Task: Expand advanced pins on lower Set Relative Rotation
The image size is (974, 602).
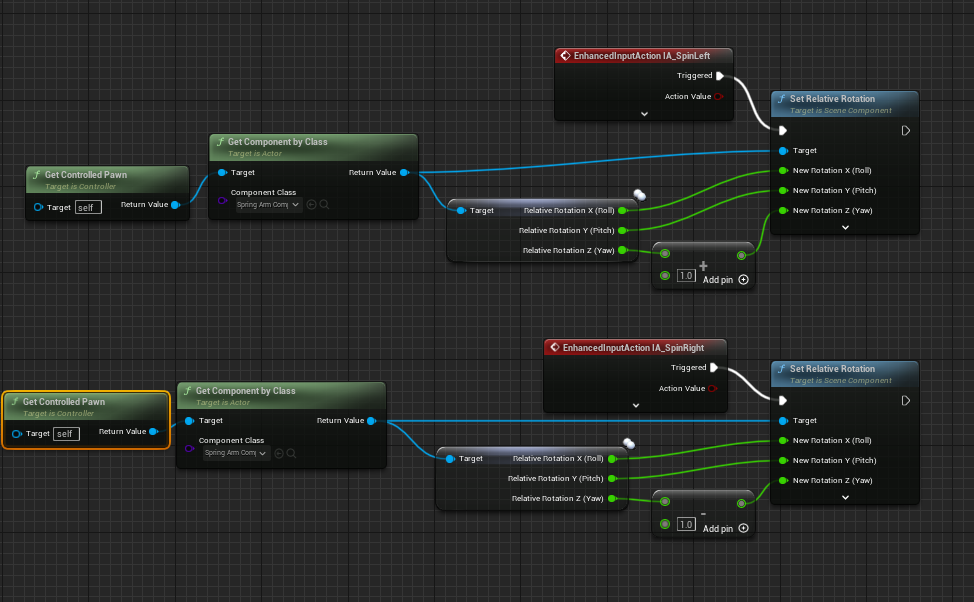Action: click(845, 497)
